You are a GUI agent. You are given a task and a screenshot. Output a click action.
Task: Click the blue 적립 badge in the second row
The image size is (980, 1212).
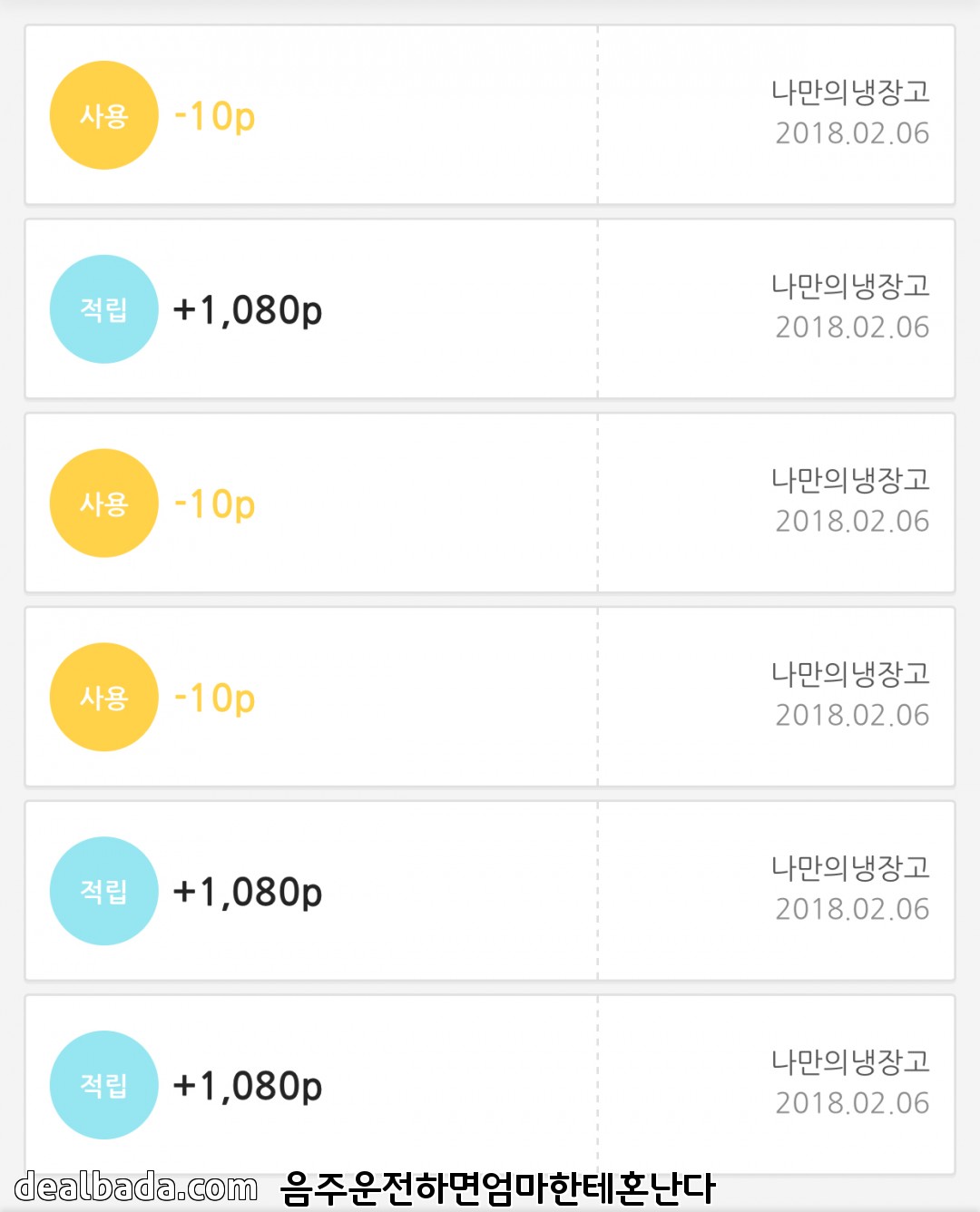[x=103, y=309]
